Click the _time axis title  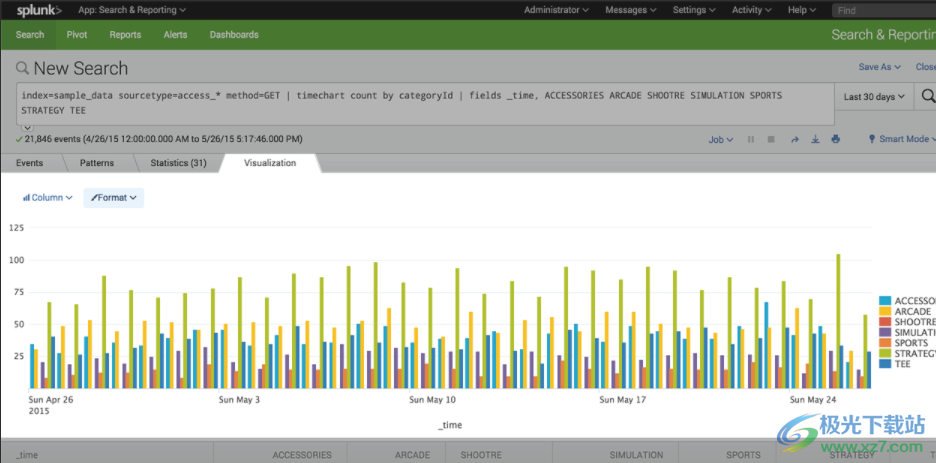449,425
